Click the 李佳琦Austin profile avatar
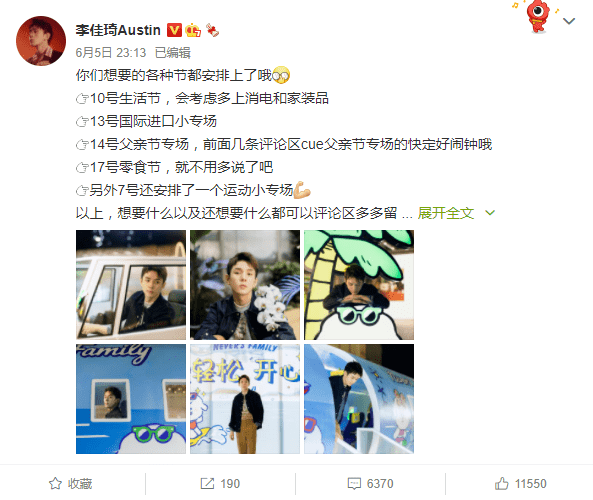The width and height of the screenshot is (593, 500). [x=41, y=41]
